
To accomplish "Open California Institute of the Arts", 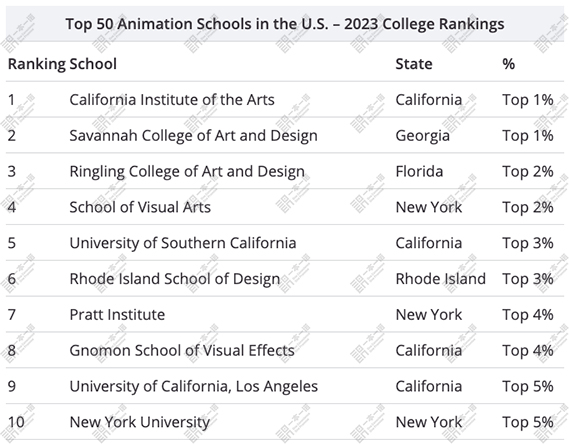I will [172, 100].
